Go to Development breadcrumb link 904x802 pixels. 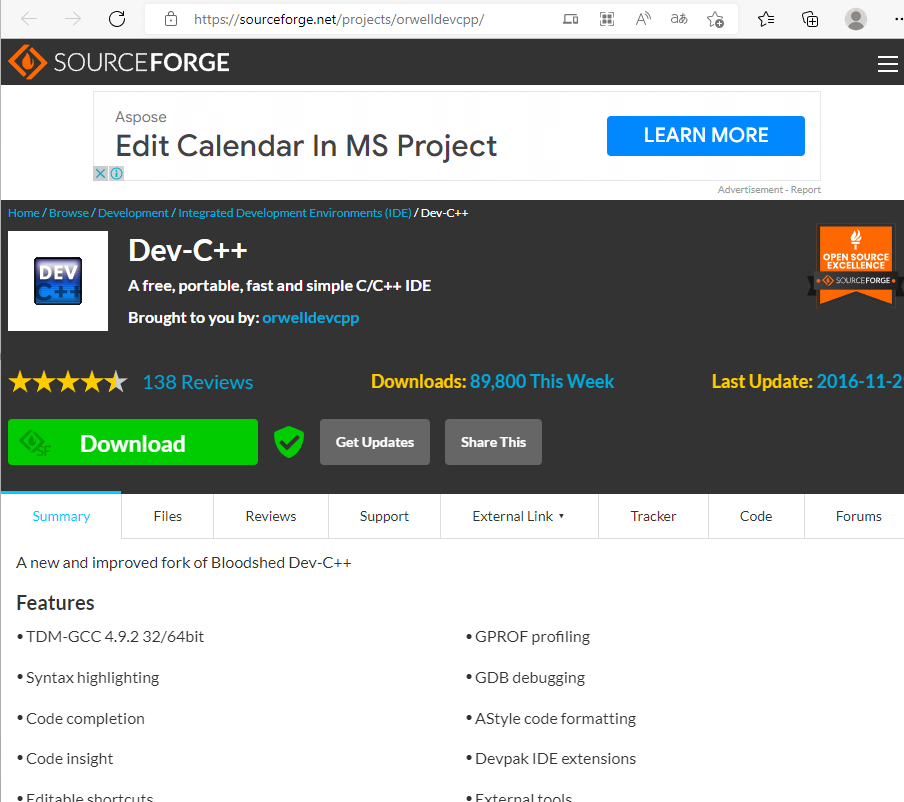point(133,213)
